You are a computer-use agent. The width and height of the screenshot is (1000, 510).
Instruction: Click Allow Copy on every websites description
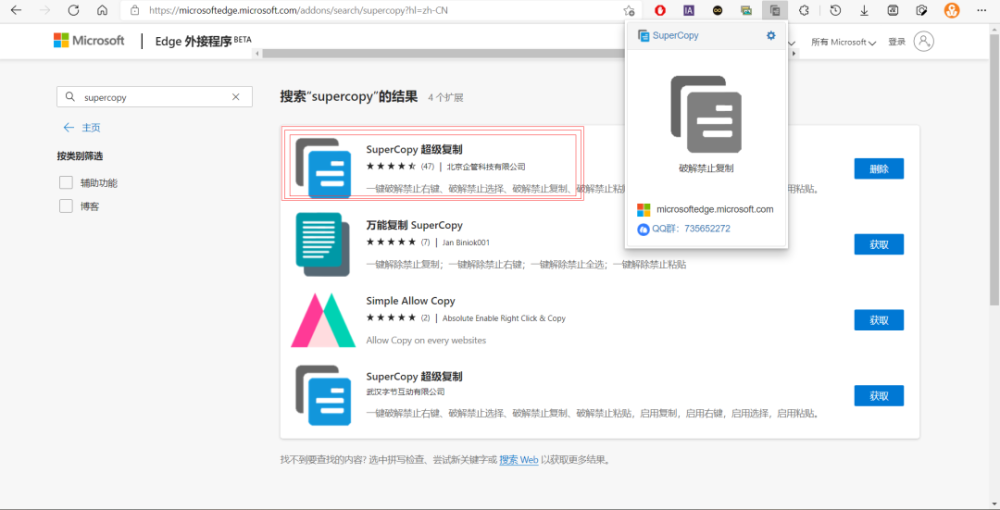(426, 340)
